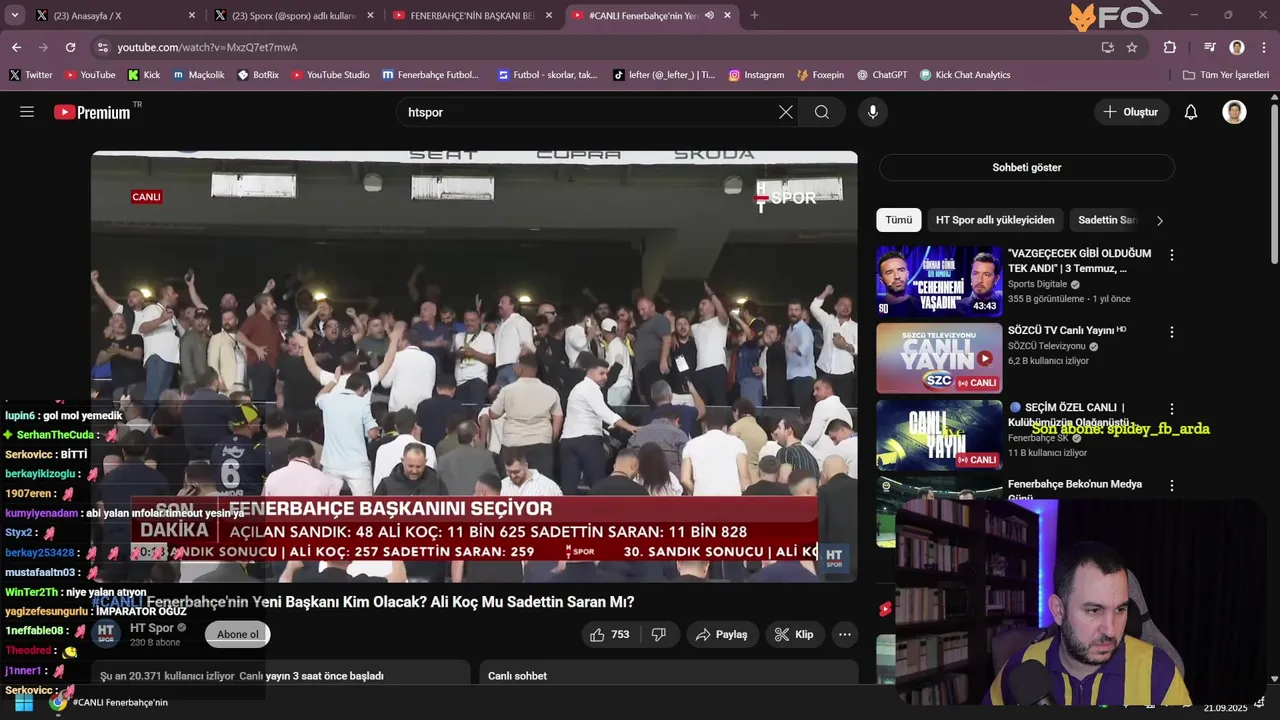Open Instagram bookmark
Image resolution: width=1280 pixels, height=720 pixels.
click(x=756, y=75)
